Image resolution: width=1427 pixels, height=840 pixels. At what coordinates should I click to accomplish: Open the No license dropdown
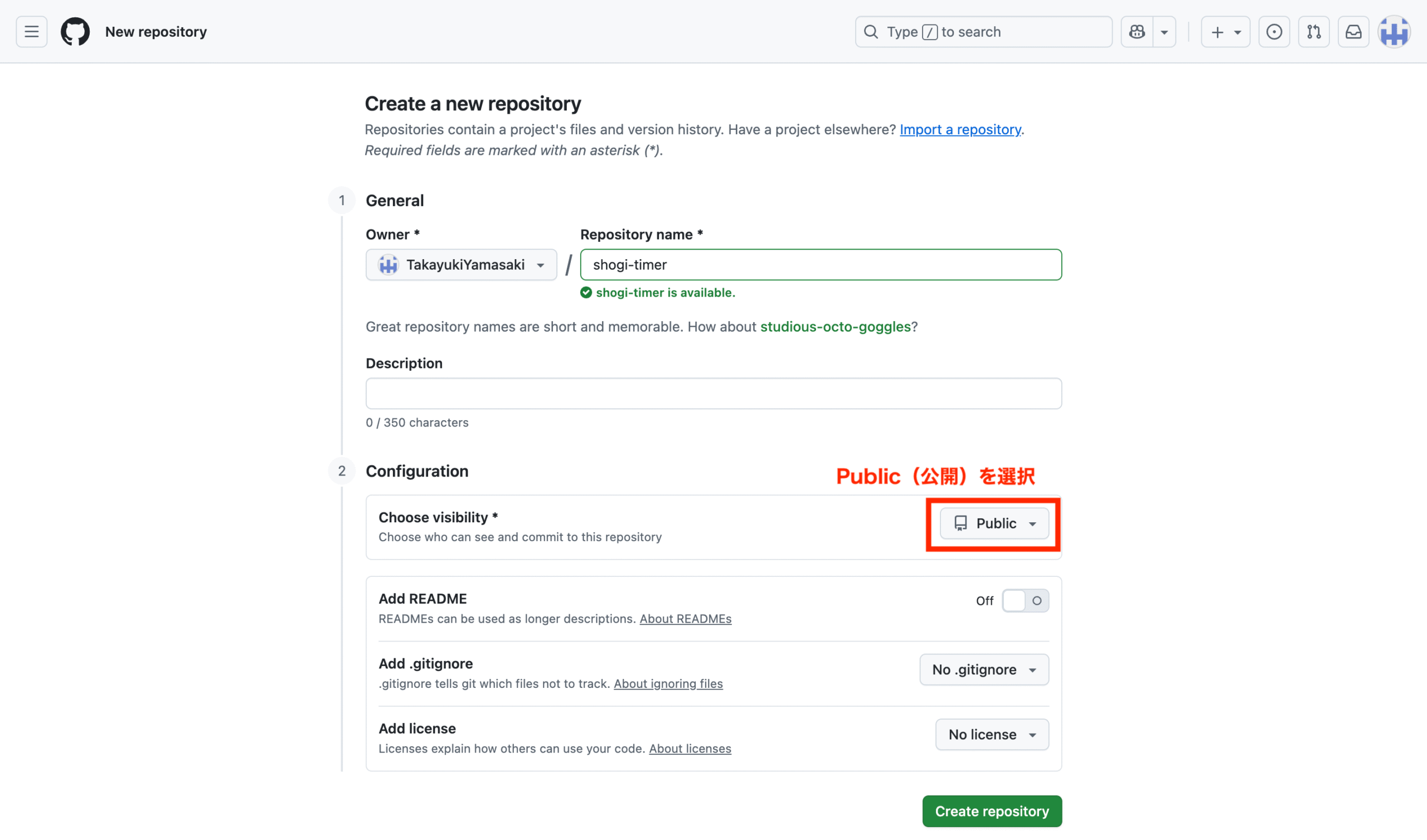point(992,735)
